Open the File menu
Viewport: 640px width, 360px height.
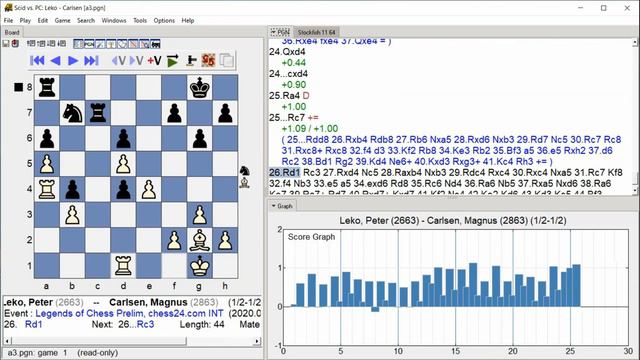pos(8,20)
